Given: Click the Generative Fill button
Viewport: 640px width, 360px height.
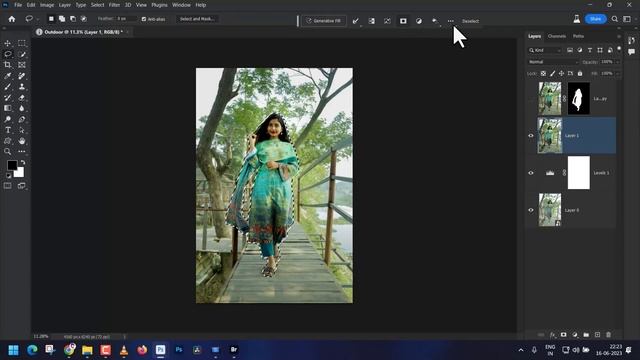Looking at the screenshot, I should click(324, 21).
